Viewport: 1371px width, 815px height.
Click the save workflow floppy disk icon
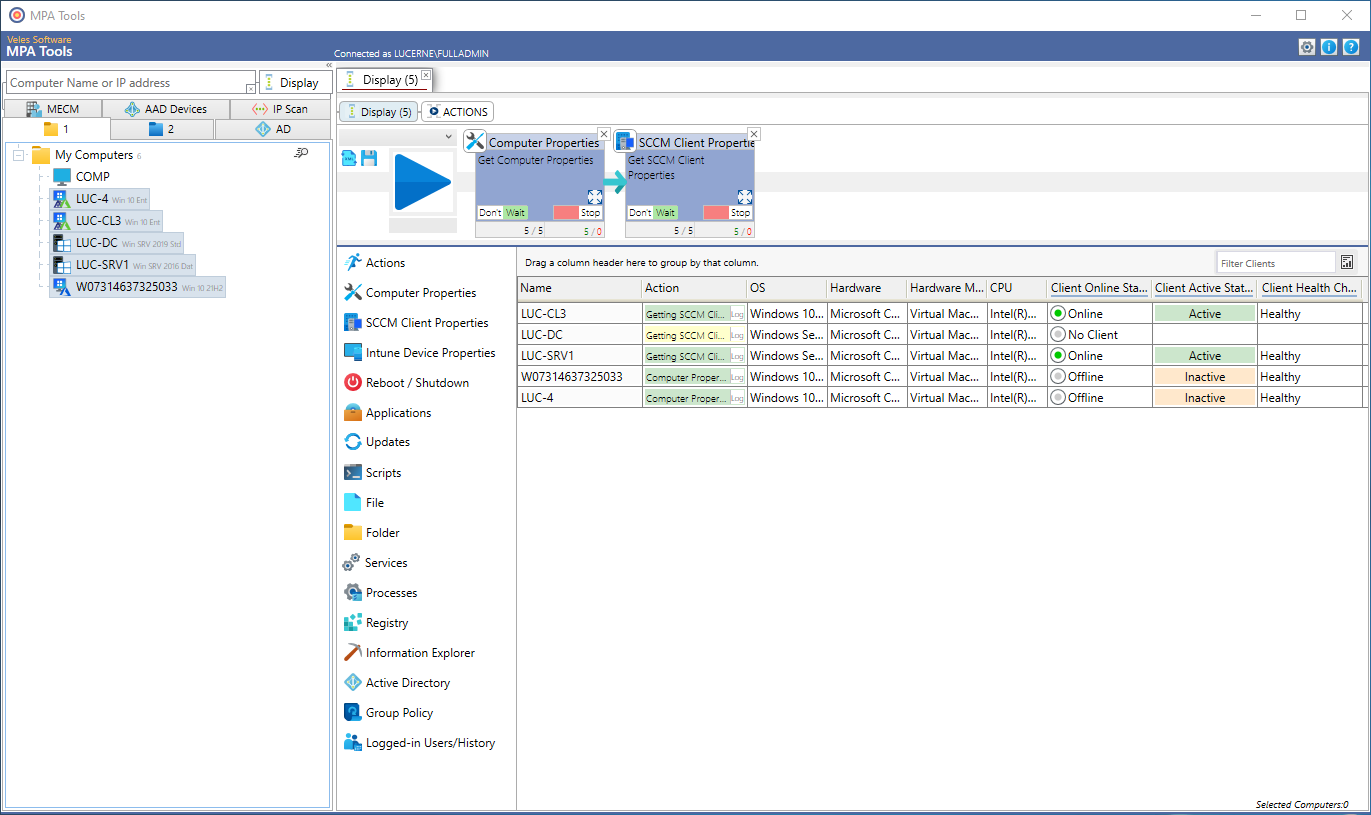pos(367,158)
